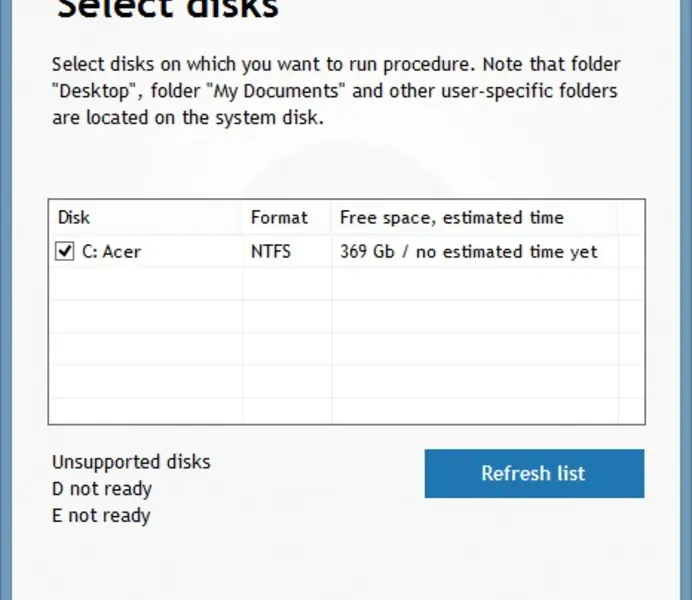Uncheck the C: Acer disk checkbox
The width and height of the screenshot is (692, 600).
(65, 252)
